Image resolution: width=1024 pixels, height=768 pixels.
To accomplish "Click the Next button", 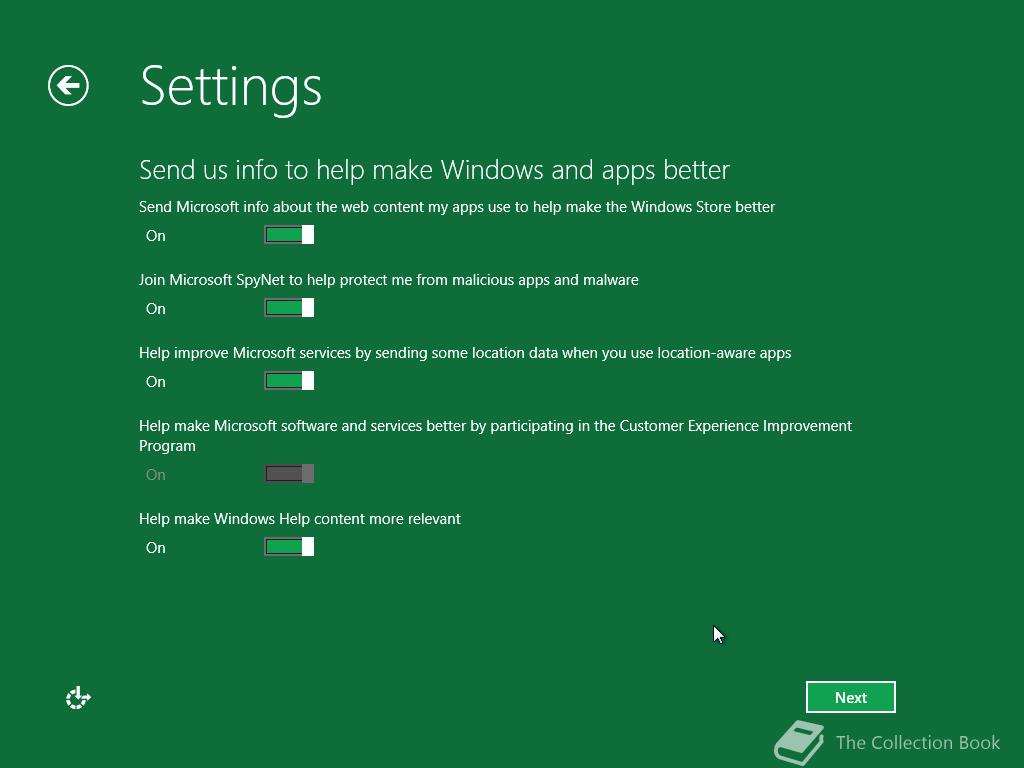I will tap(850, 697).
